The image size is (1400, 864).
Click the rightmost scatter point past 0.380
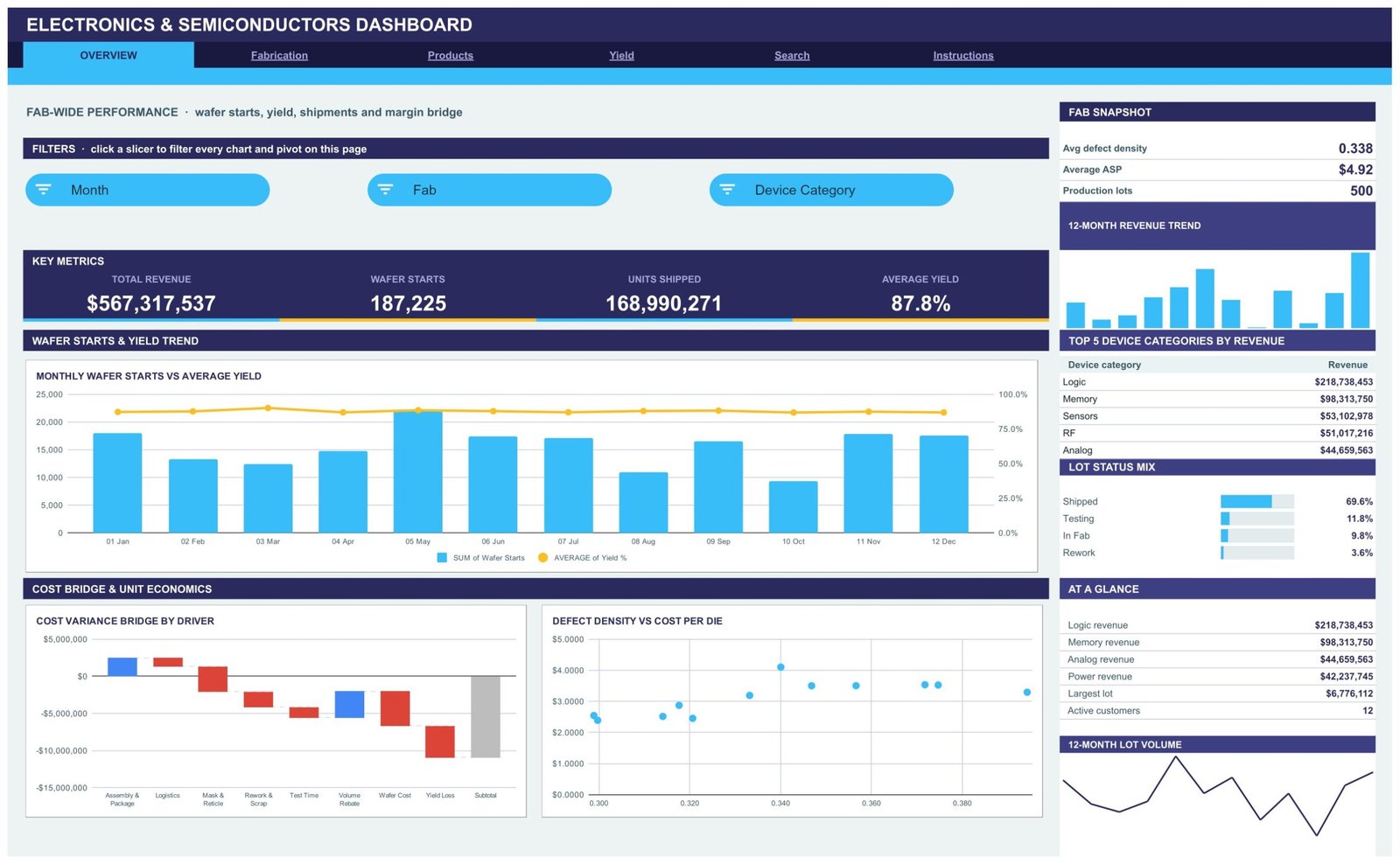[x=1027, y=693]
